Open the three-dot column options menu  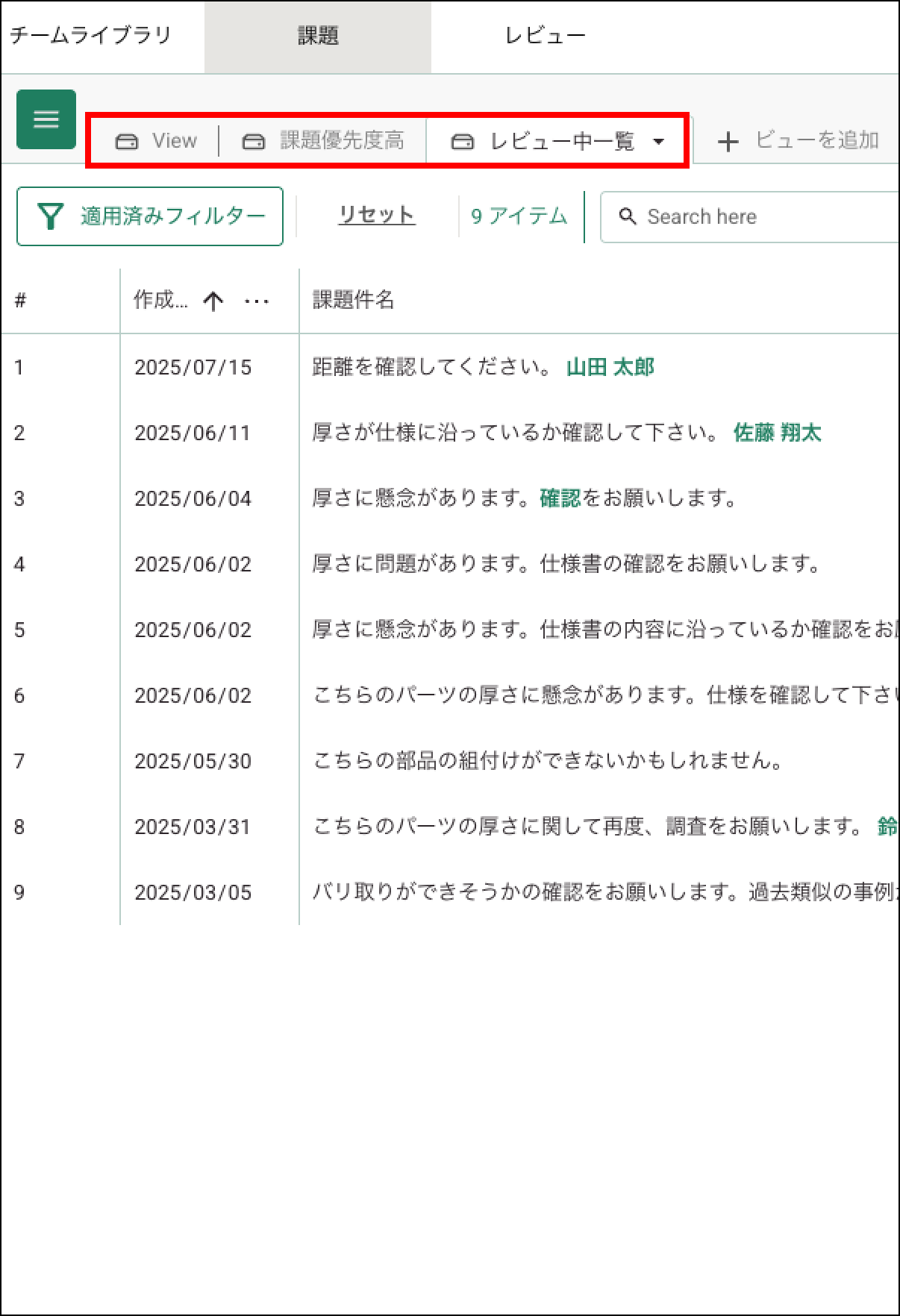pyautogui.click(x=257, y=301)
